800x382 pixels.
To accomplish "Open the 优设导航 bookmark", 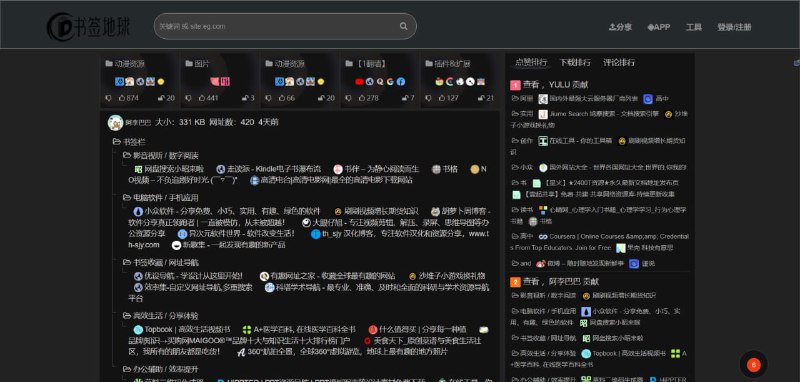I will (x=189, y=276).
